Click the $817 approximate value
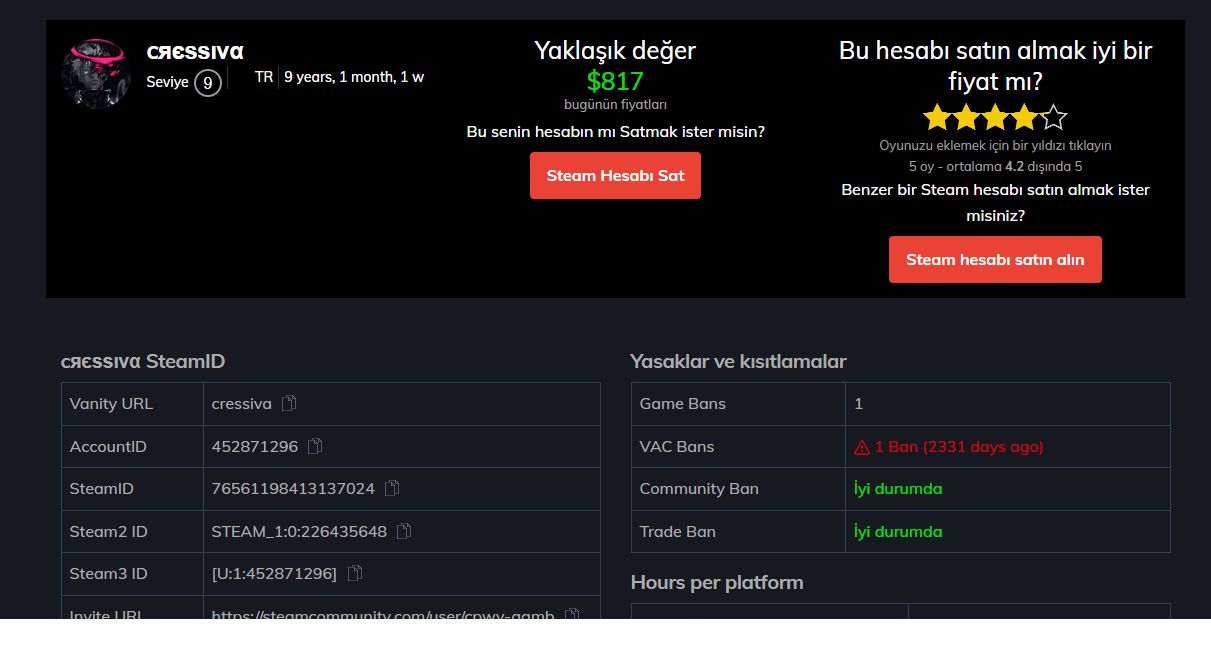Viewport: 1211px width, 648px height. pyautogui.click(x=615, y=81)
